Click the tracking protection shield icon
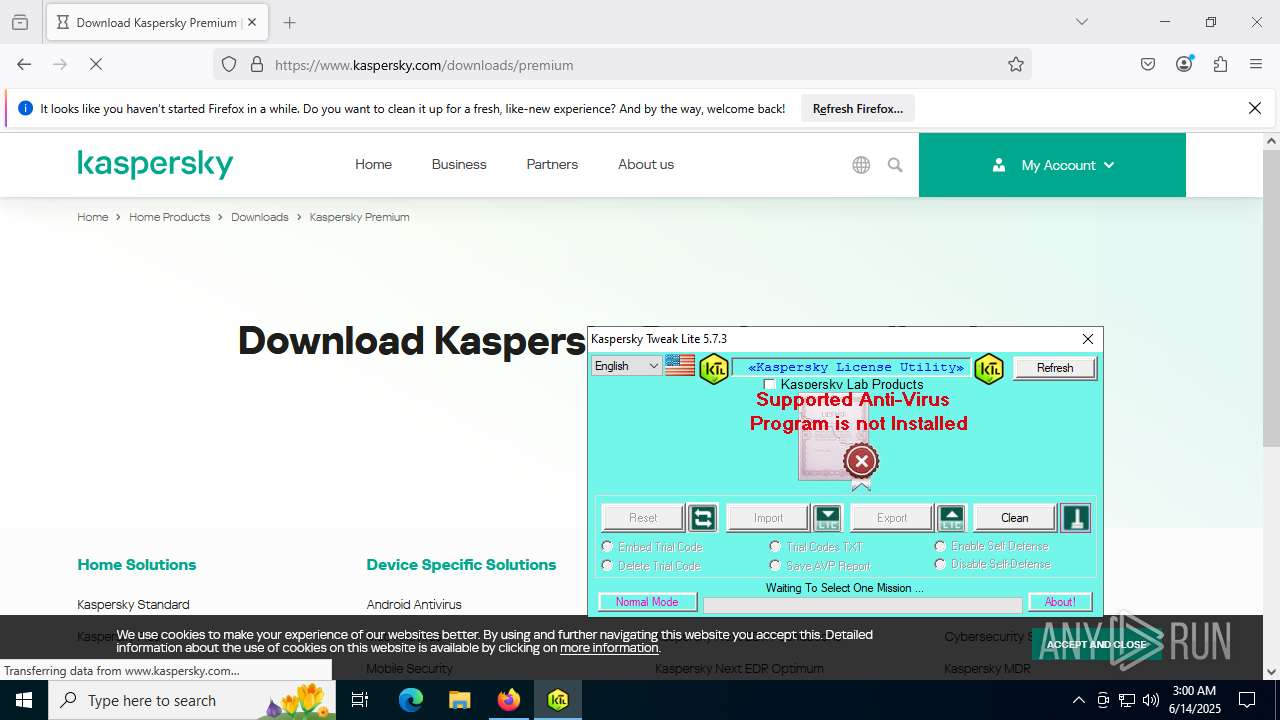 [x=229, y=64]
